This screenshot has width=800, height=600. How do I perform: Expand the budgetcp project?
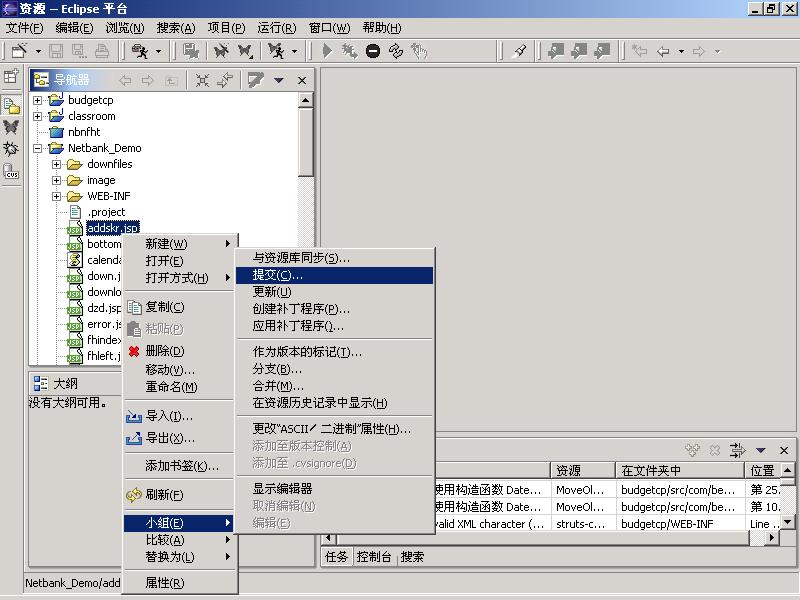point(37,101)
